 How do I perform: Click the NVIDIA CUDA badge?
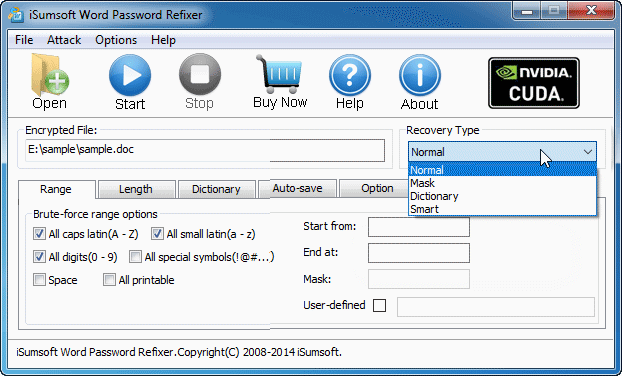(534, 83)
